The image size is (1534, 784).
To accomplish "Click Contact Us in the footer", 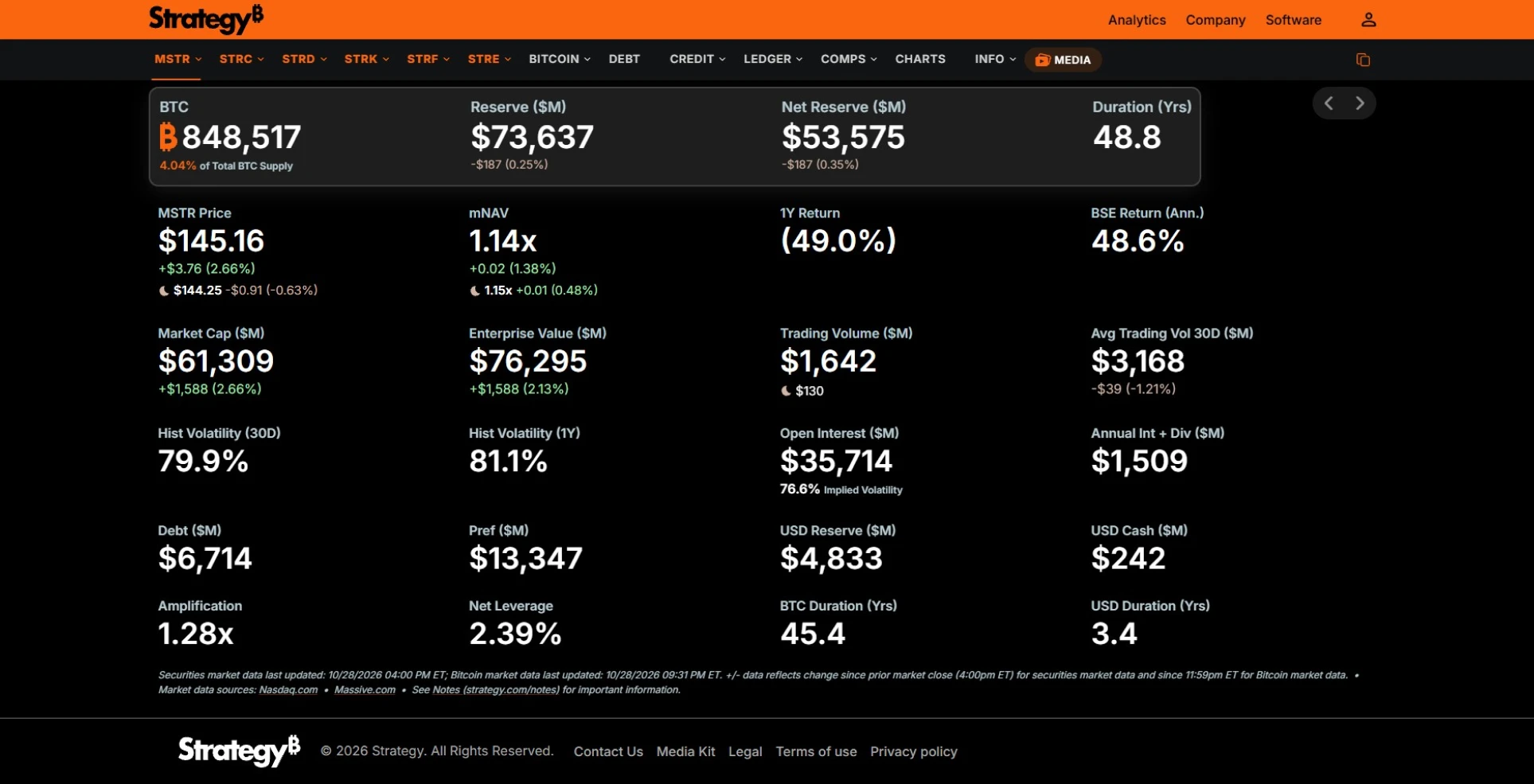I will pos(608,751).
